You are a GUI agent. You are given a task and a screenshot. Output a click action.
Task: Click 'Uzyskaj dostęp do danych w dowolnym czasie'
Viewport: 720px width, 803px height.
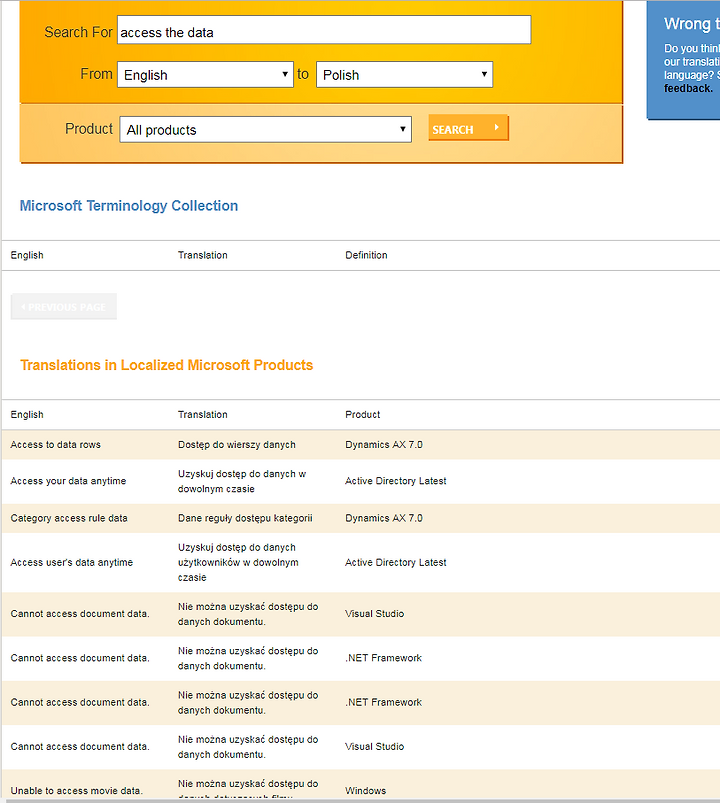coord(242,481)
